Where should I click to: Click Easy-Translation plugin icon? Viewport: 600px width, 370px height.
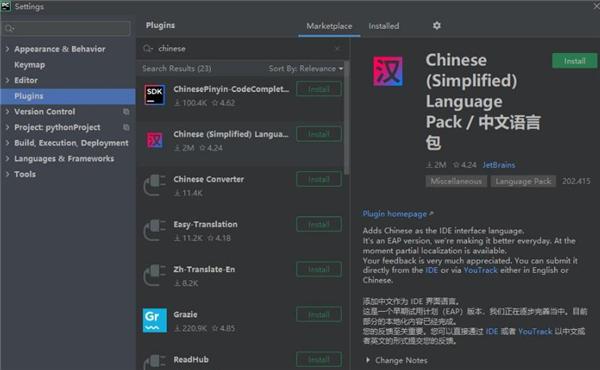click(155, 230)
